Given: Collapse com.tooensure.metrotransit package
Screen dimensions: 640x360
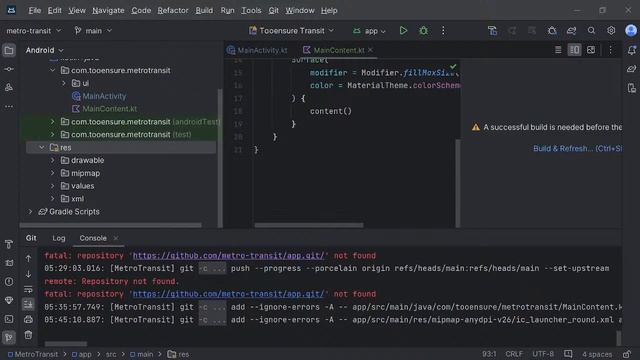Looking at the screenshot, I should [x=53, y=70].
